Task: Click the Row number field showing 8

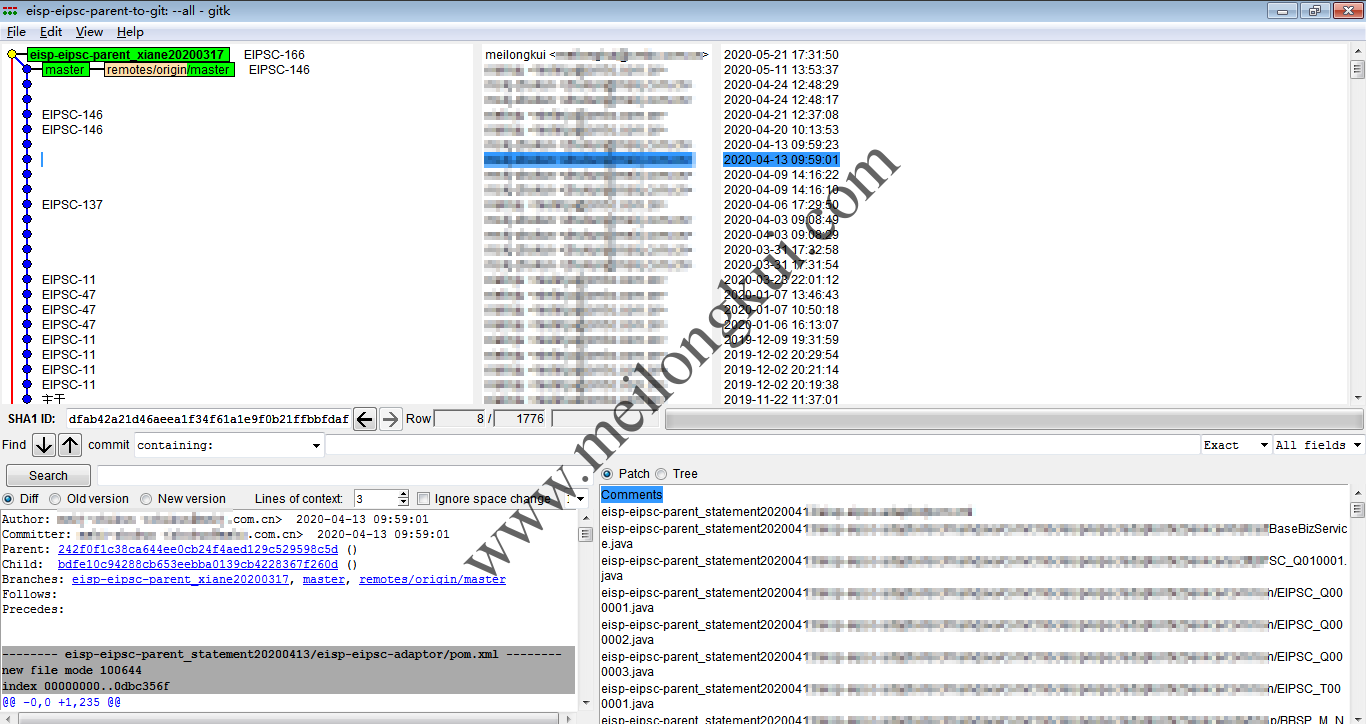Action: coord(460,419)
